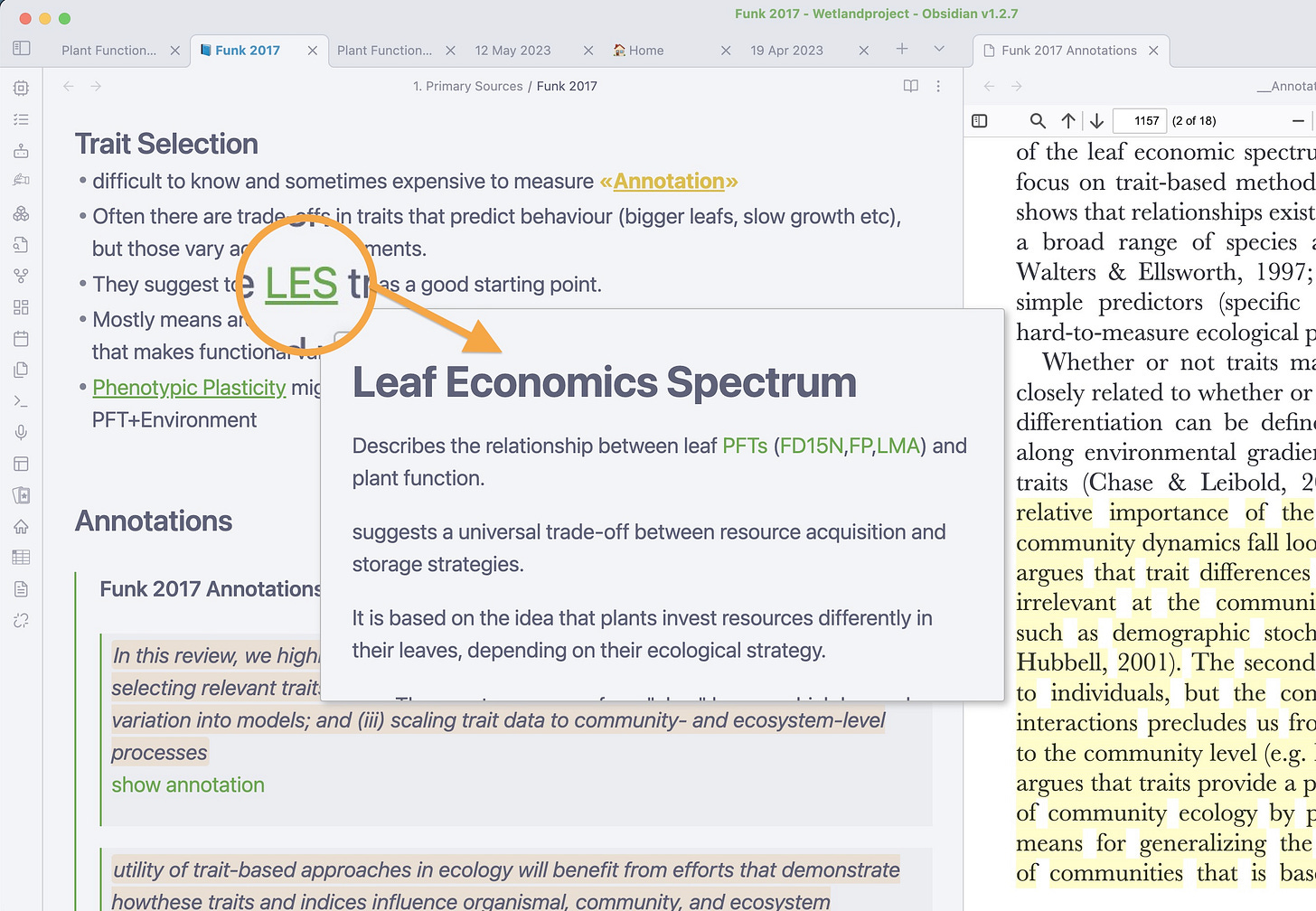1316x911 pixels.
Task: Click the Annotations heading
Action: [x=154, y=521]
